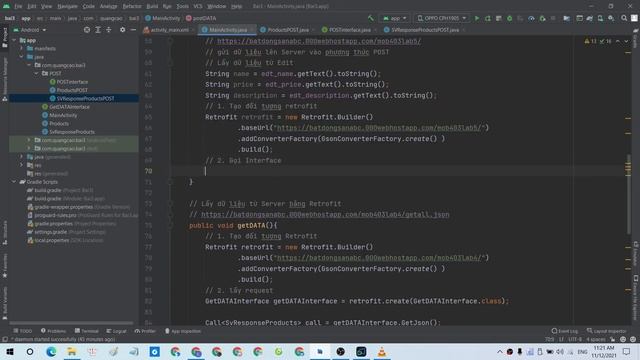The height and width of the screenshot is (360, 640).
Task: Open the VCS menu
Action: click(x=198, y=7)
